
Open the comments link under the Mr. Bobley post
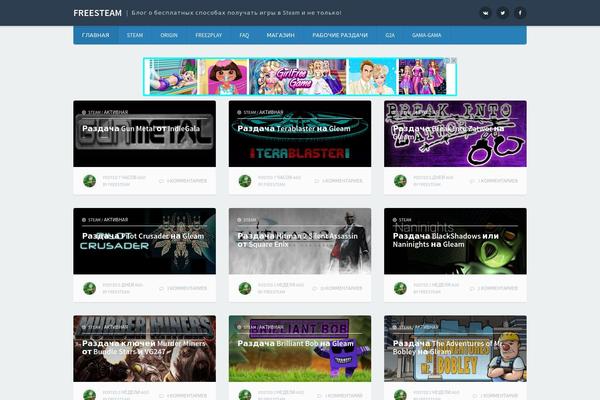coord(495,396)
